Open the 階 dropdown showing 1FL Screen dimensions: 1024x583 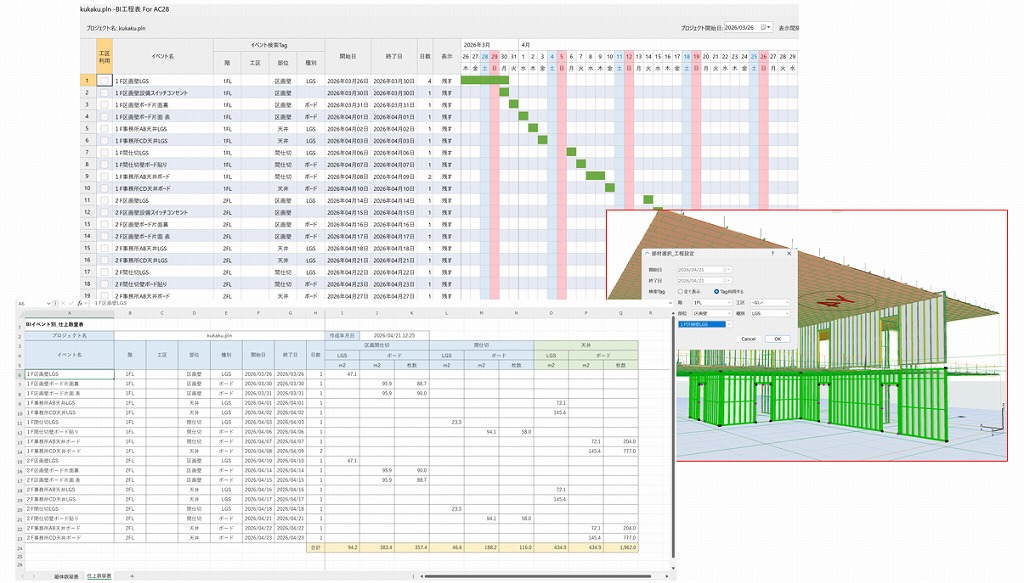[712, 302]
